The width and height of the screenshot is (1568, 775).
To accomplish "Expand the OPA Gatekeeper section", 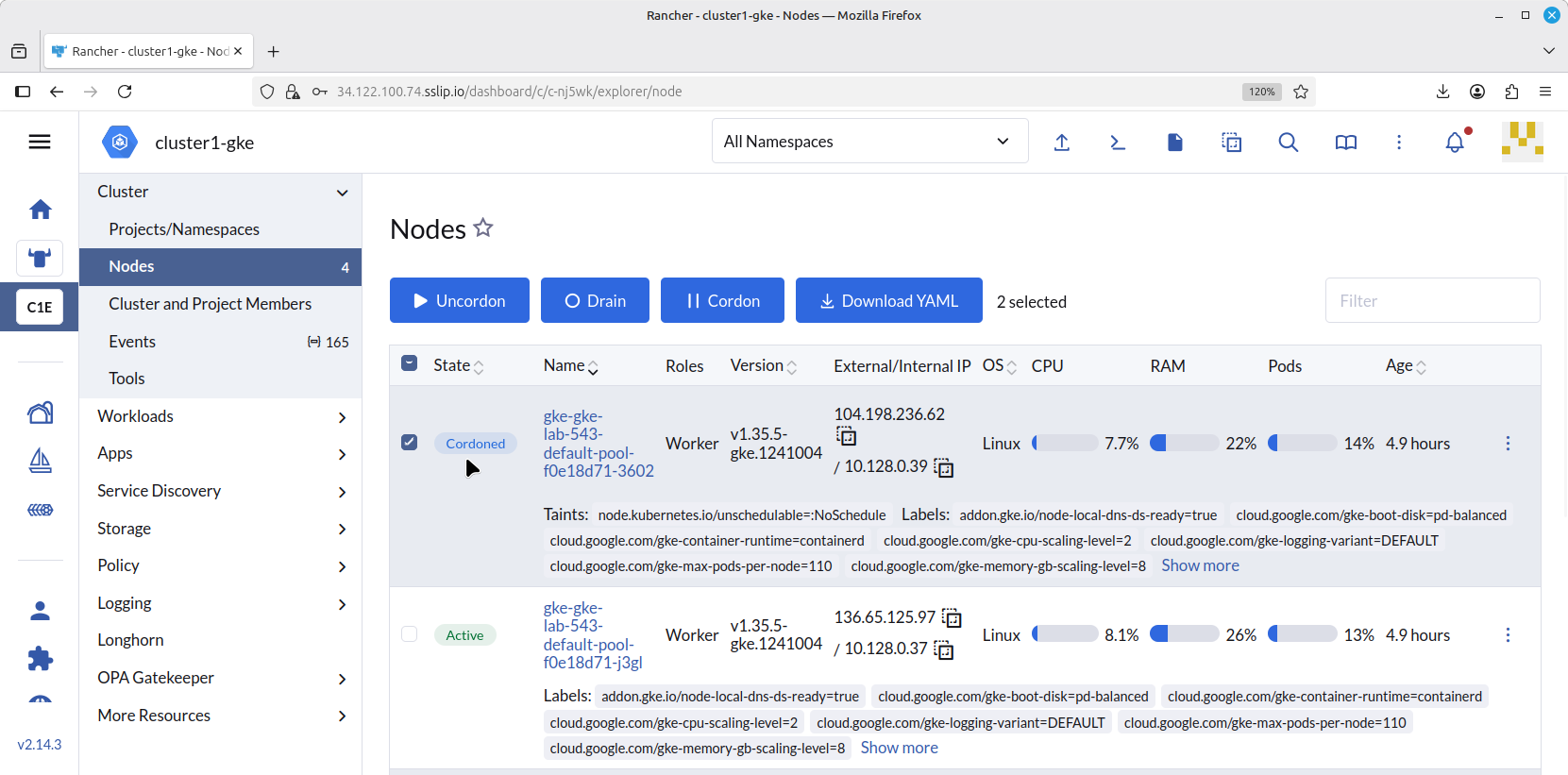I will pyautogui.click(x=342, y=679).
